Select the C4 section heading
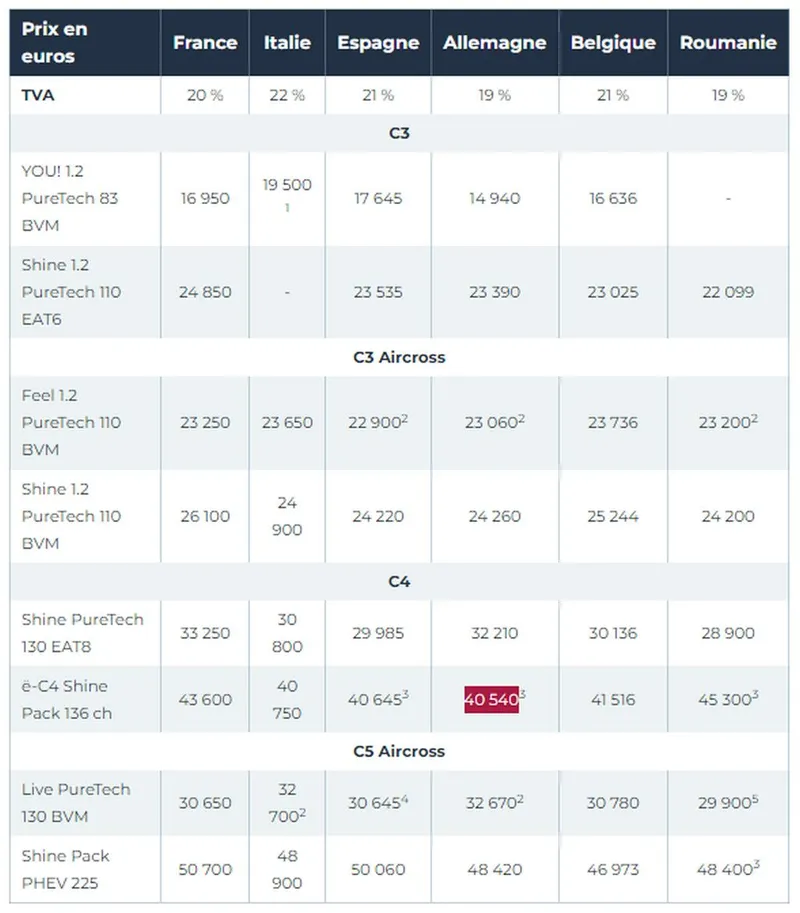Screen dimensions: 800x913 (399, 581)
